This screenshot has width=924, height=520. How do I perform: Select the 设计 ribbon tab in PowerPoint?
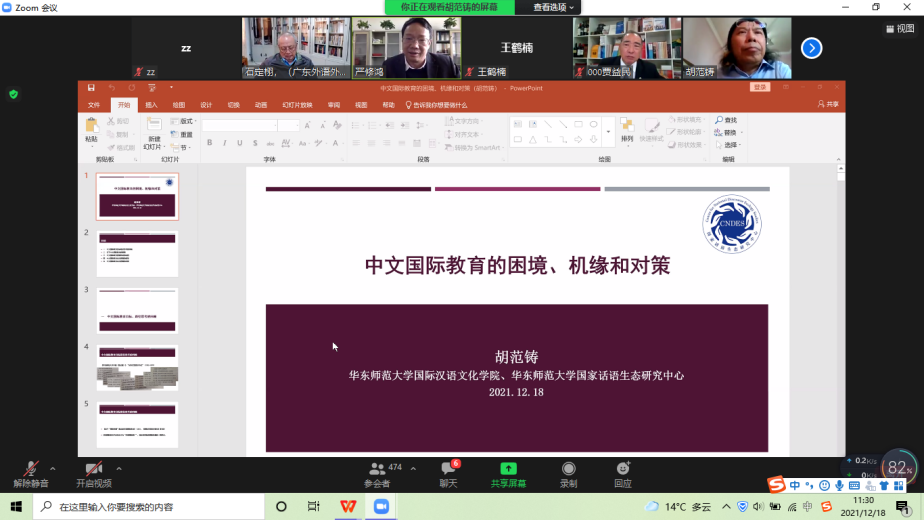205,104
